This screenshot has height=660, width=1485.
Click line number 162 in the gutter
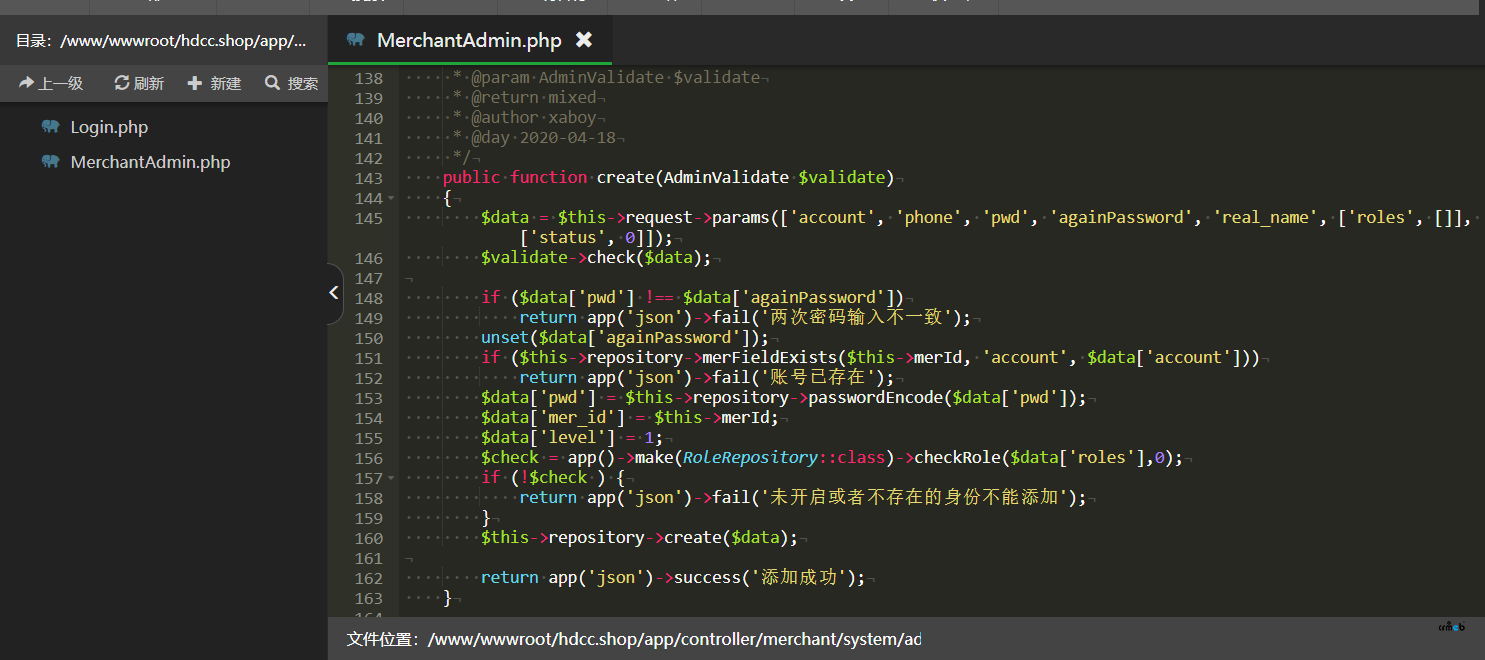(x=369, y=578)
